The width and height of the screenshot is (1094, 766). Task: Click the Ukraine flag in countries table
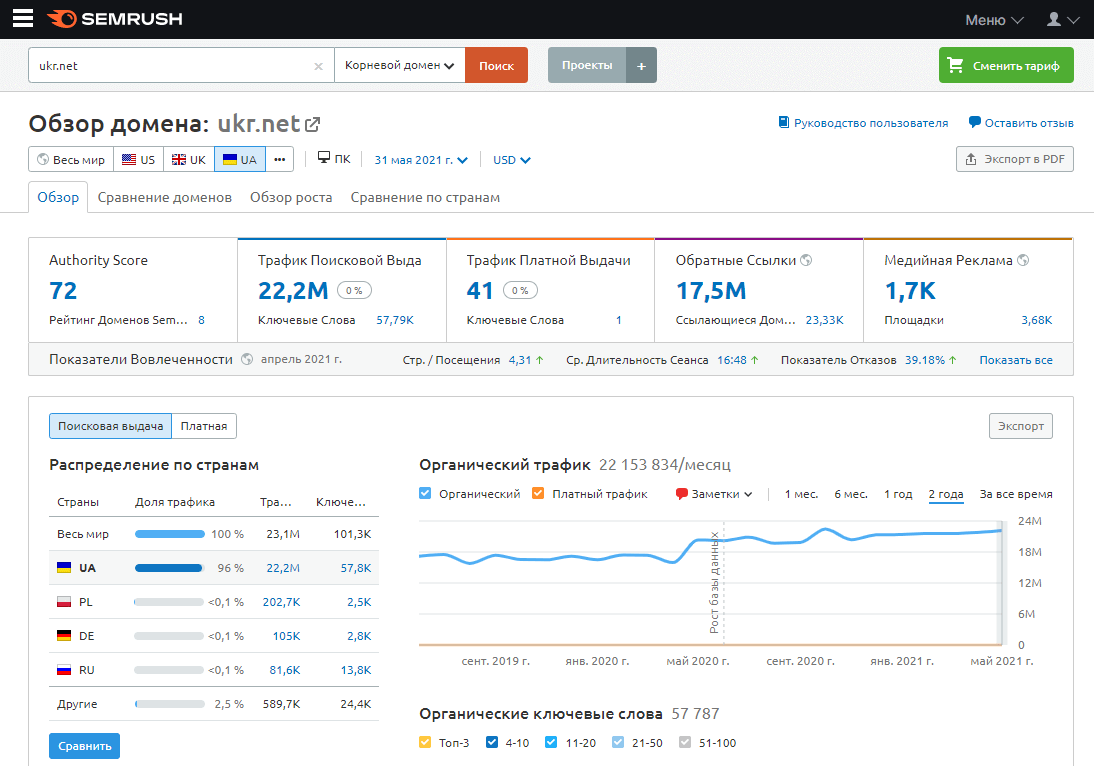pos(63,568)
